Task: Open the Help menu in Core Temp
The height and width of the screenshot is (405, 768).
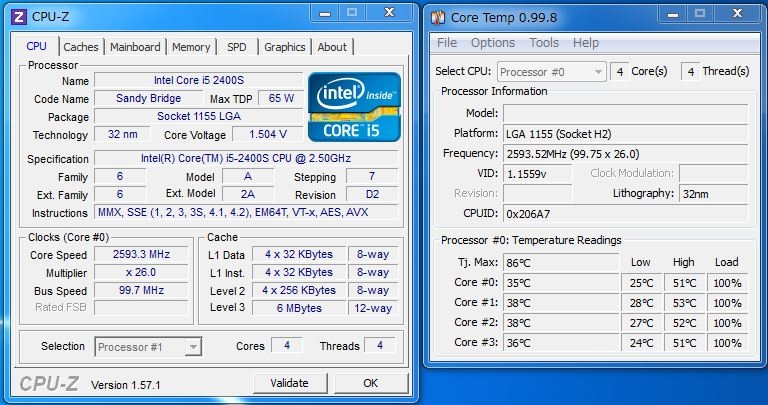Action: tap(586, 43)
